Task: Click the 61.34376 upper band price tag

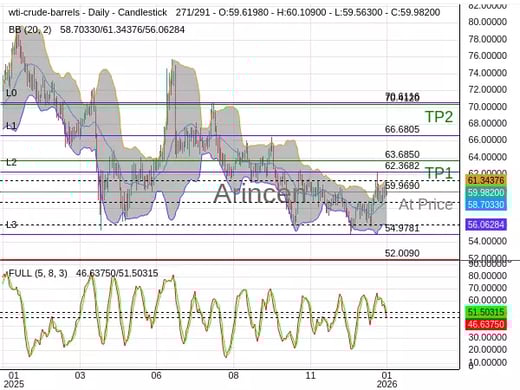Action: [486, 181]
